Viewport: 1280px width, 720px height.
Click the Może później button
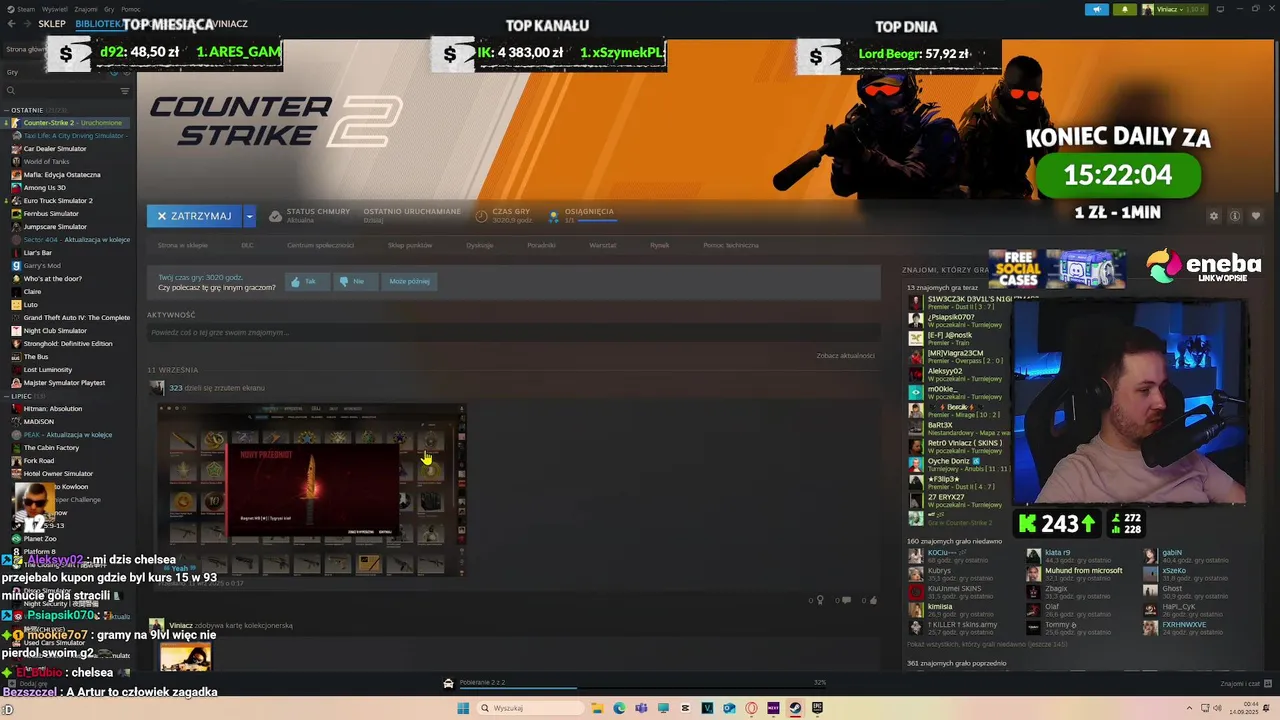click(x=409, y=282)
